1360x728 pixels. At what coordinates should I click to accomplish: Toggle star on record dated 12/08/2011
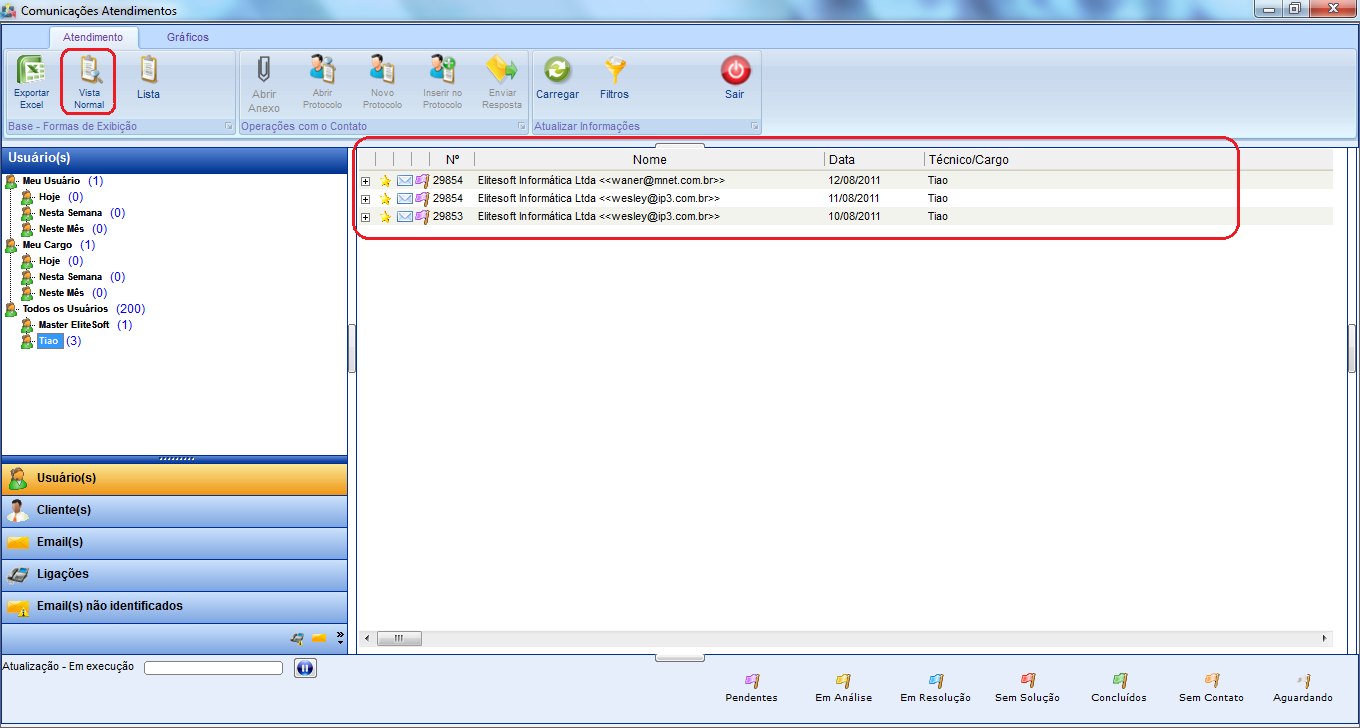click(x=385, y=181)
